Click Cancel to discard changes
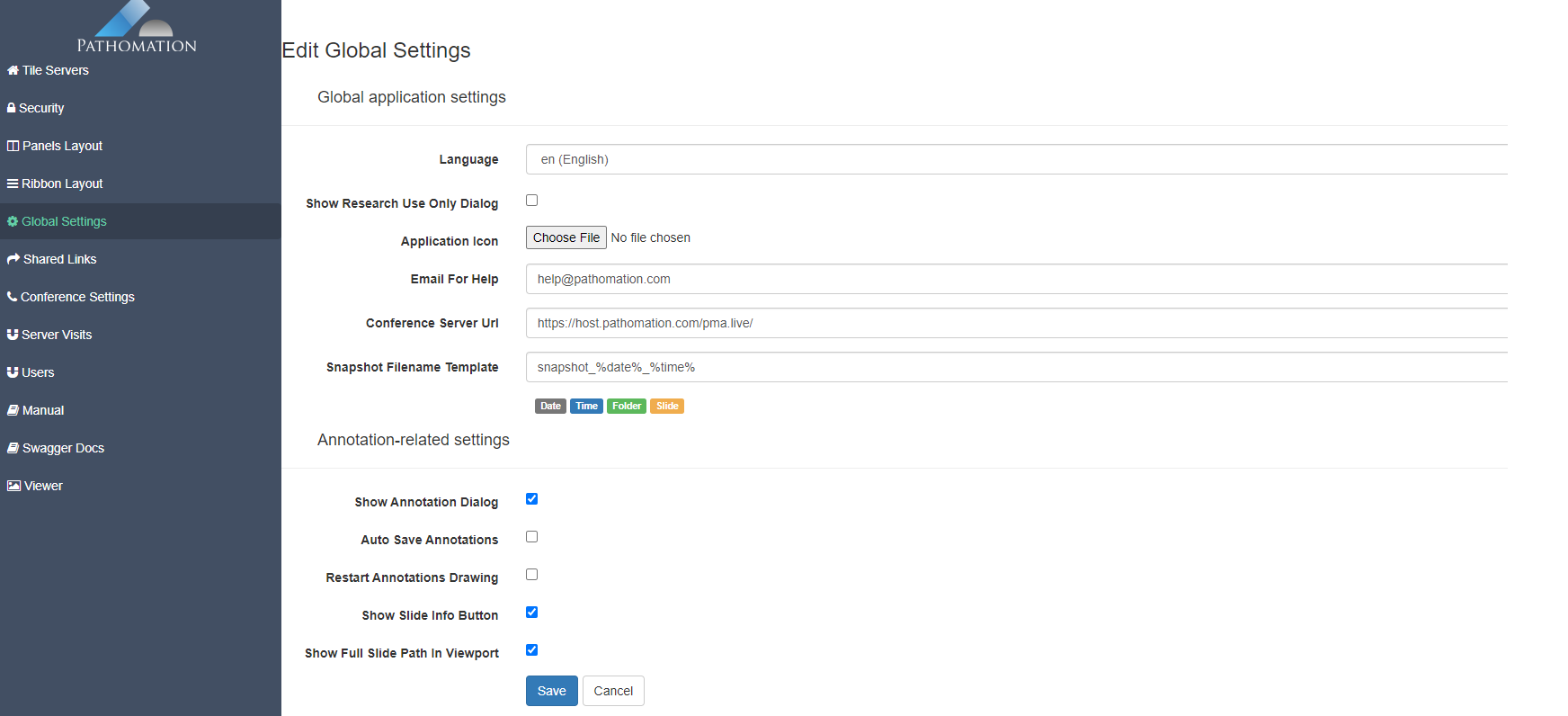This screenshot has width=1568, height=716. click(613, 691)
